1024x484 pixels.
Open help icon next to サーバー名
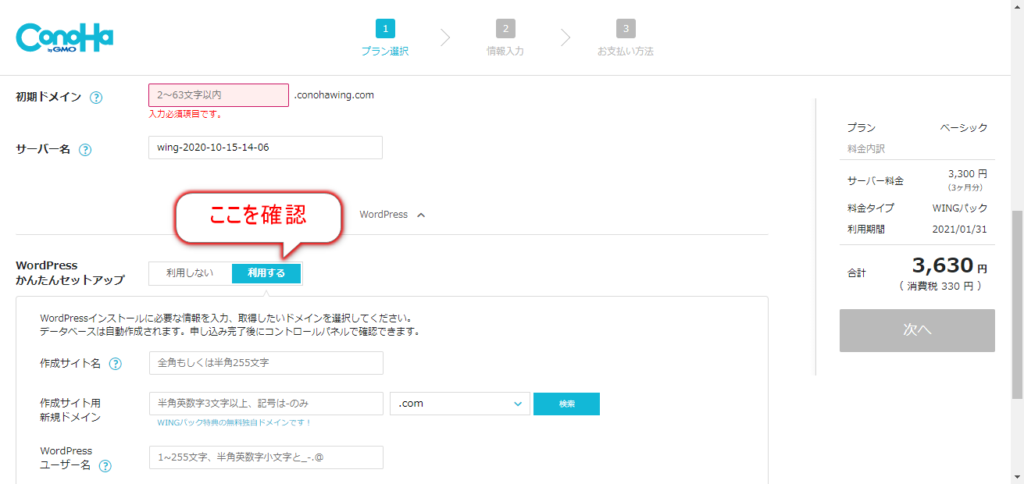(85, 150)
